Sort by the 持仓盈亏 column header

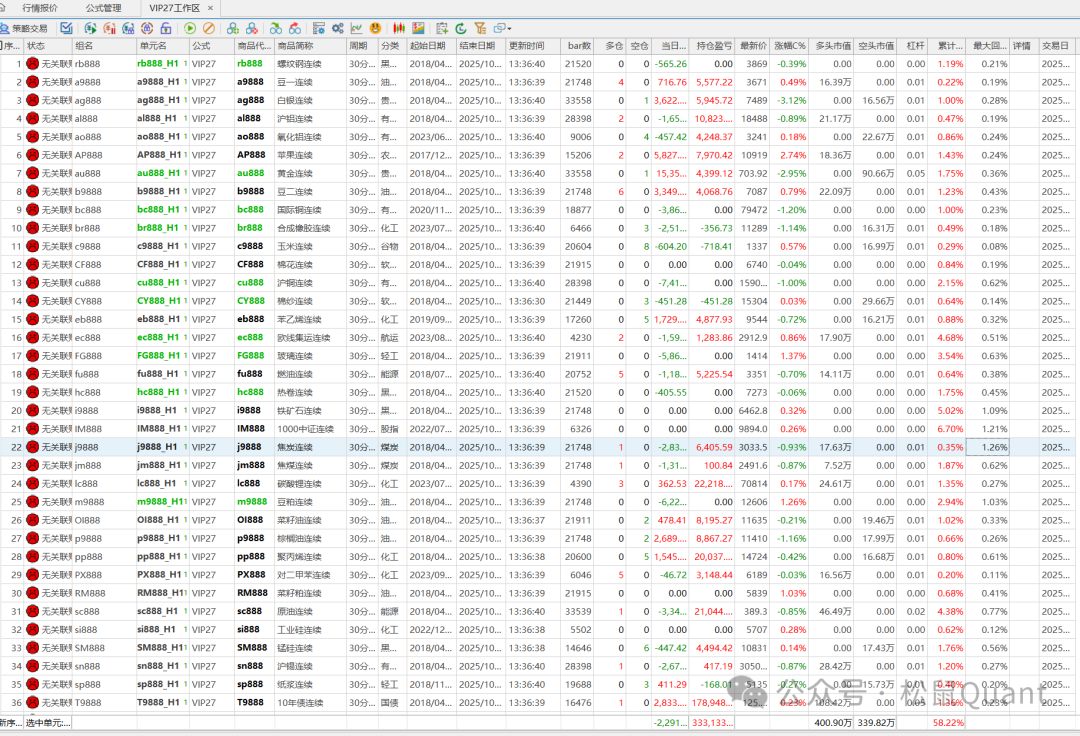click(714, 46)
